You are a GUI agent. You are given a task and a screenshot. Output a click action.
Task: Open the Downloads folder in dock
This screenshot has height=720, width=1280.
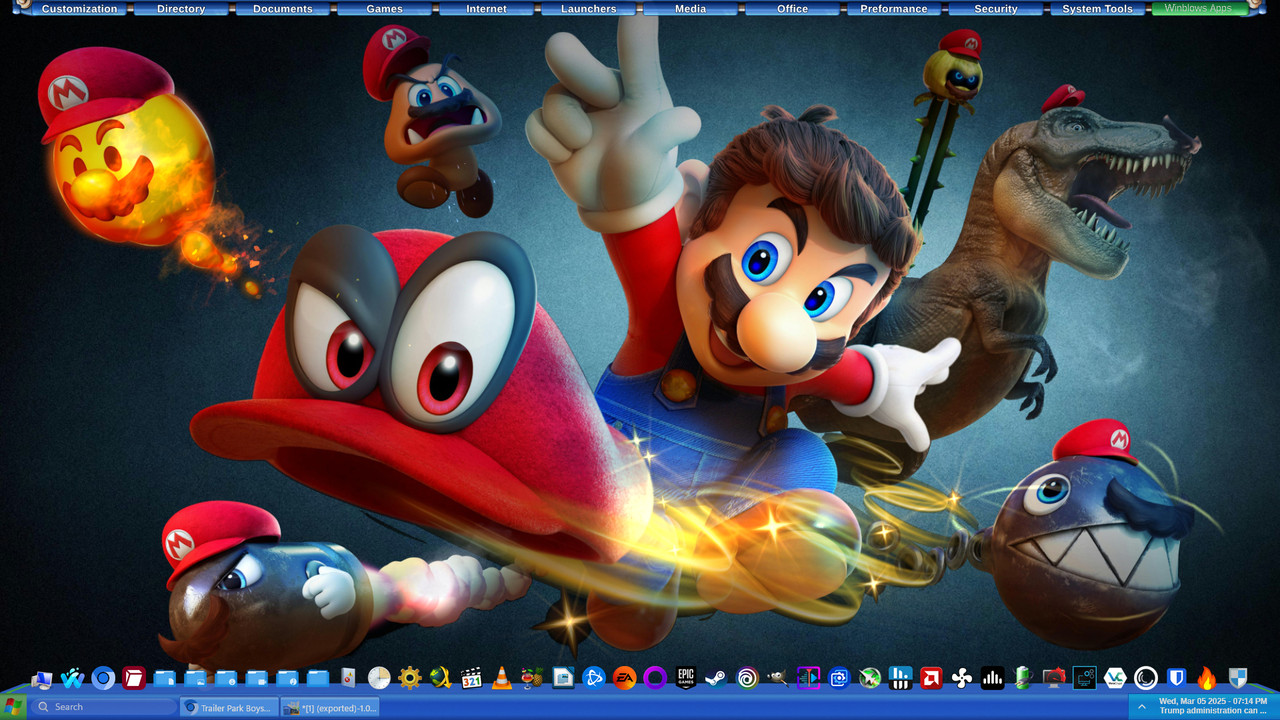tap(226, 679)
